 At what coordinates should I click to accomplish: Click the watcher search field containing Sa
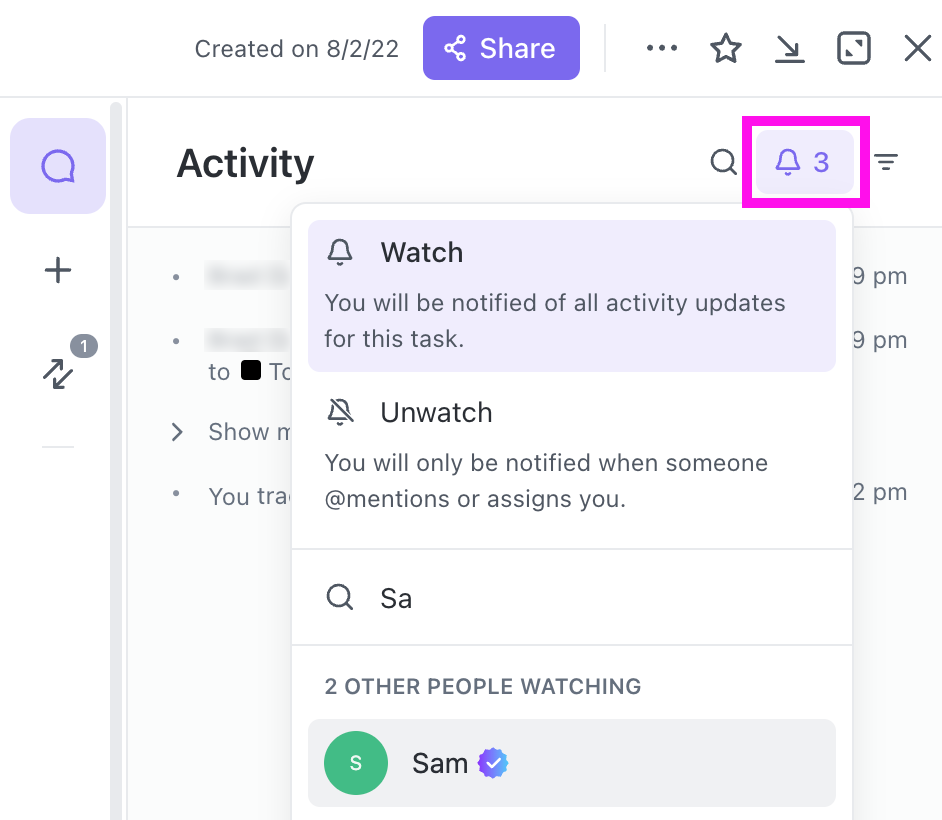572,598
